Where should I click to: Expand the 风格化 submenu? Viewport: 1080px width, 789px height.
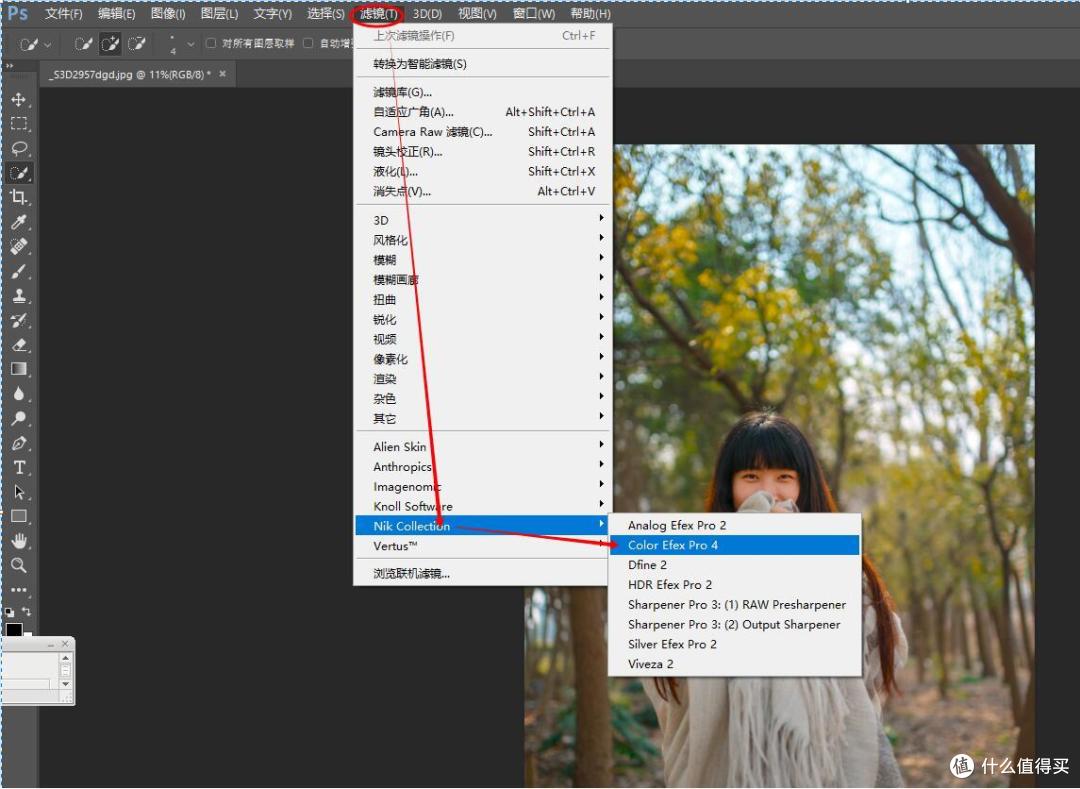tap(482, 240)
